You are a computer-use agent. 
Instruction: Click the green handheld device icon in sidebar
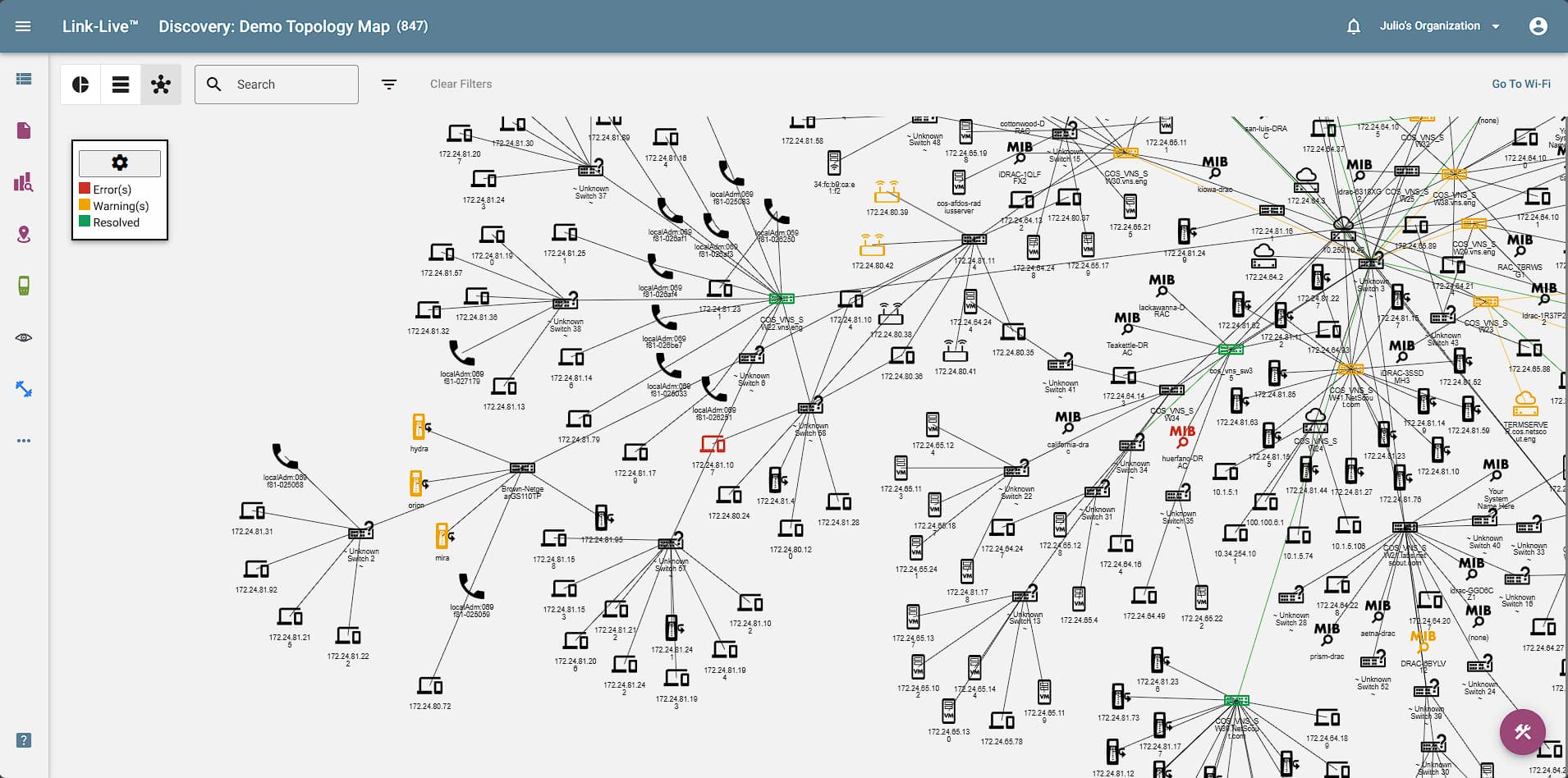click(24, 286)
